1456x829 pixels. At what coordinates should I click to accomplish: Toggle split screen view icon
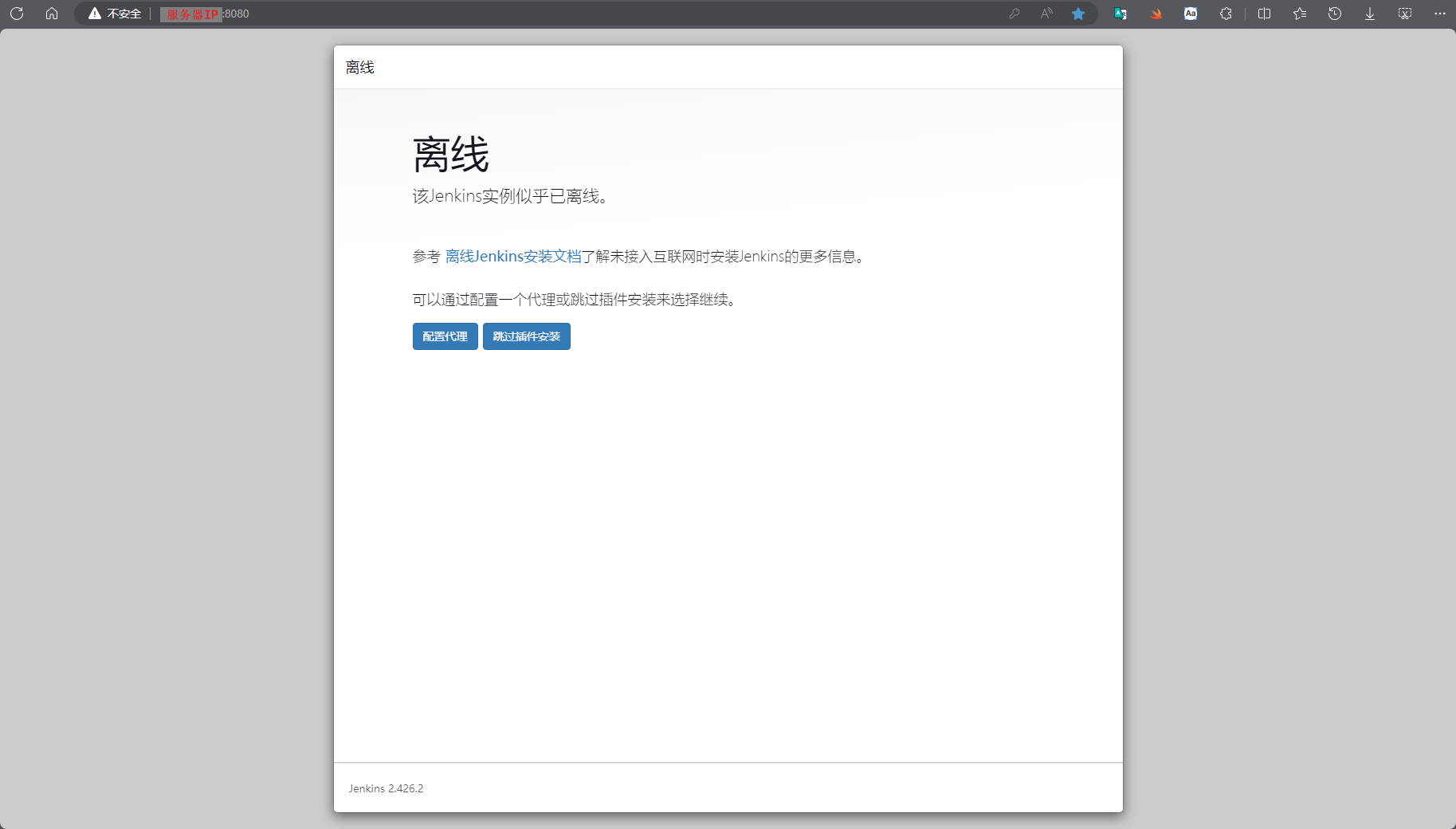(x=1264, y=14)
